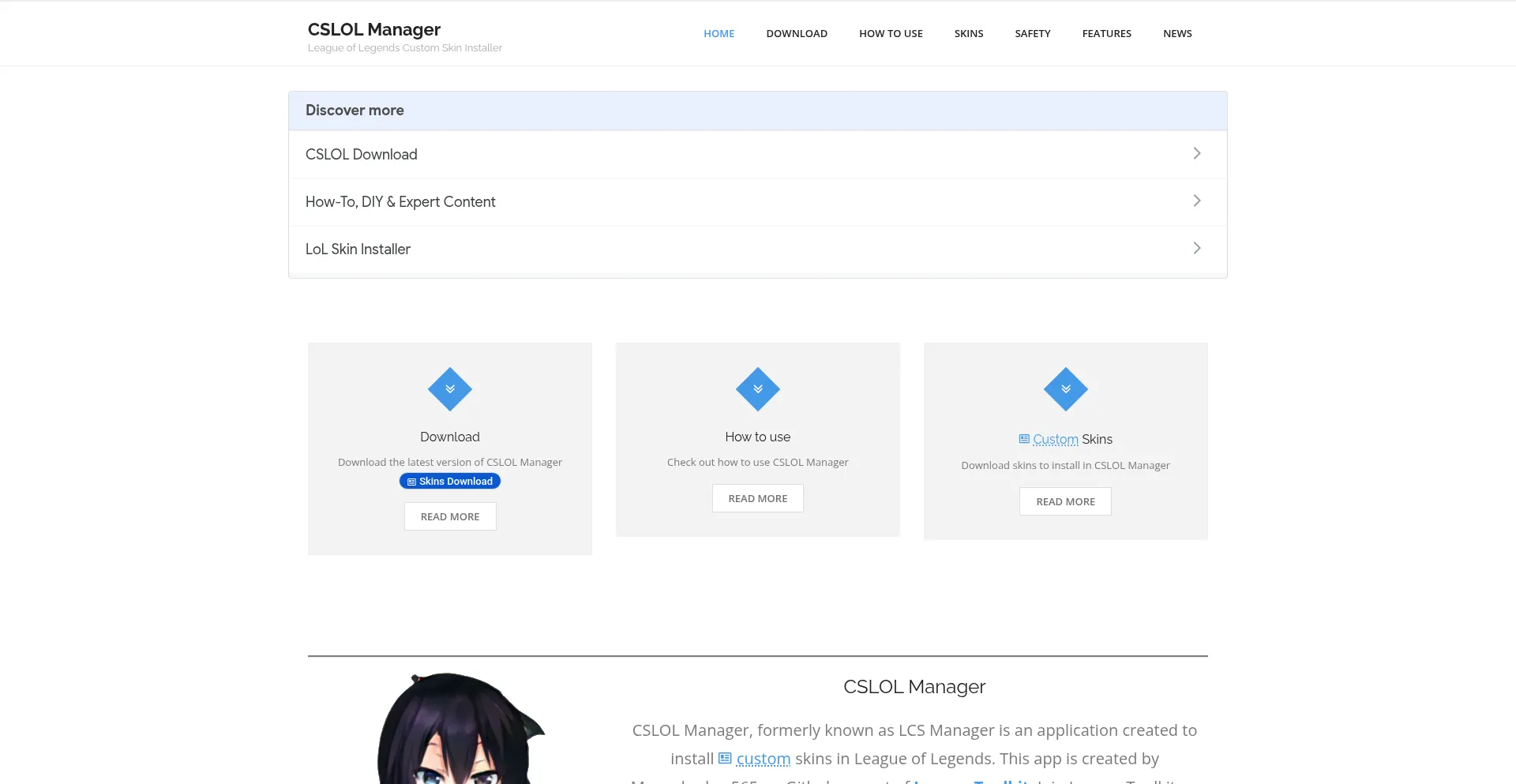Go to NEWS in the top menu

1177,33
